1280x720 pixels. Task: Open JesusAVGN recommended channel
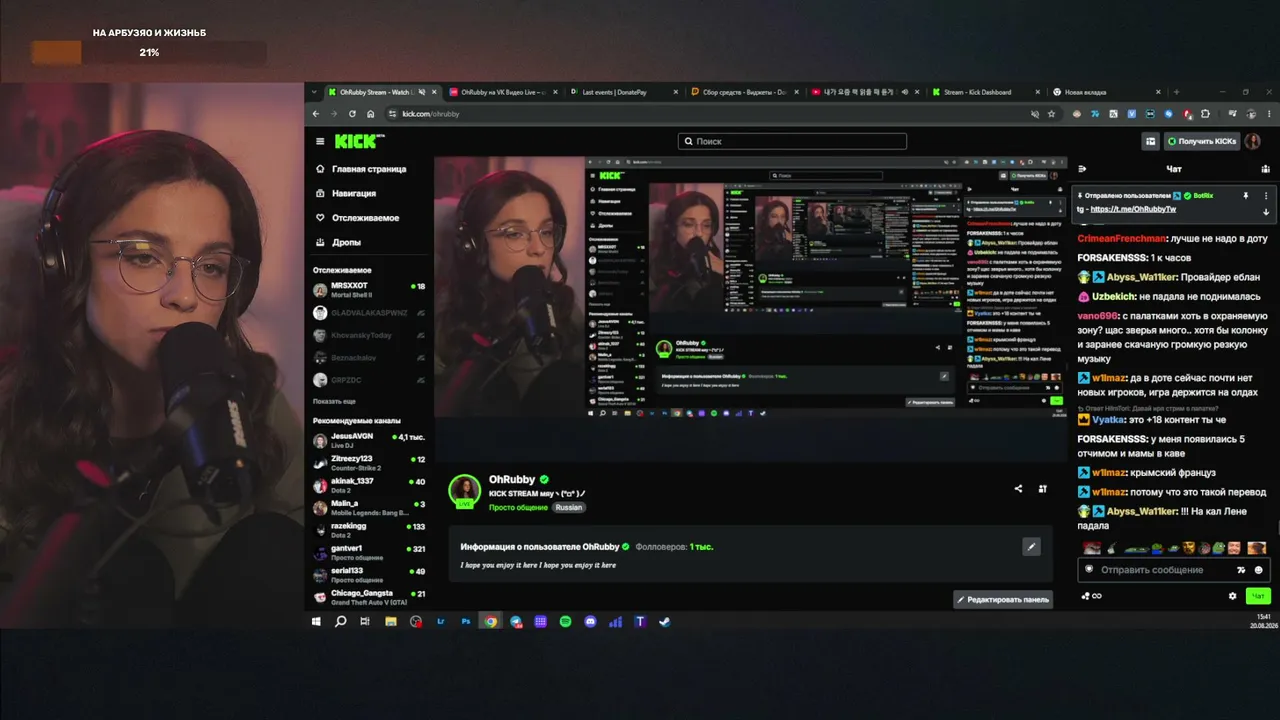click(369, 441)
